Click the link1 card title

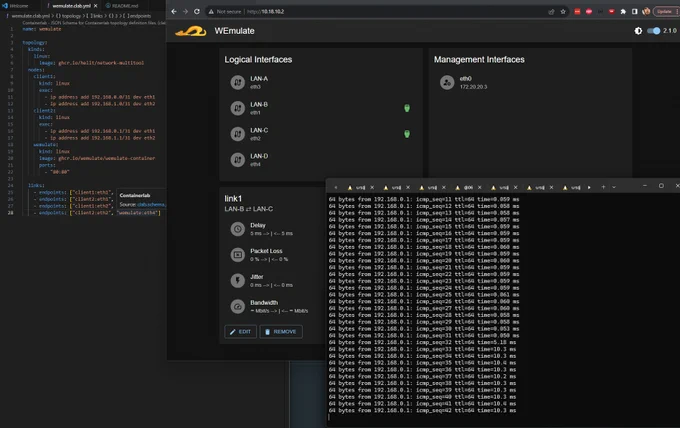(x=233, y=199)
